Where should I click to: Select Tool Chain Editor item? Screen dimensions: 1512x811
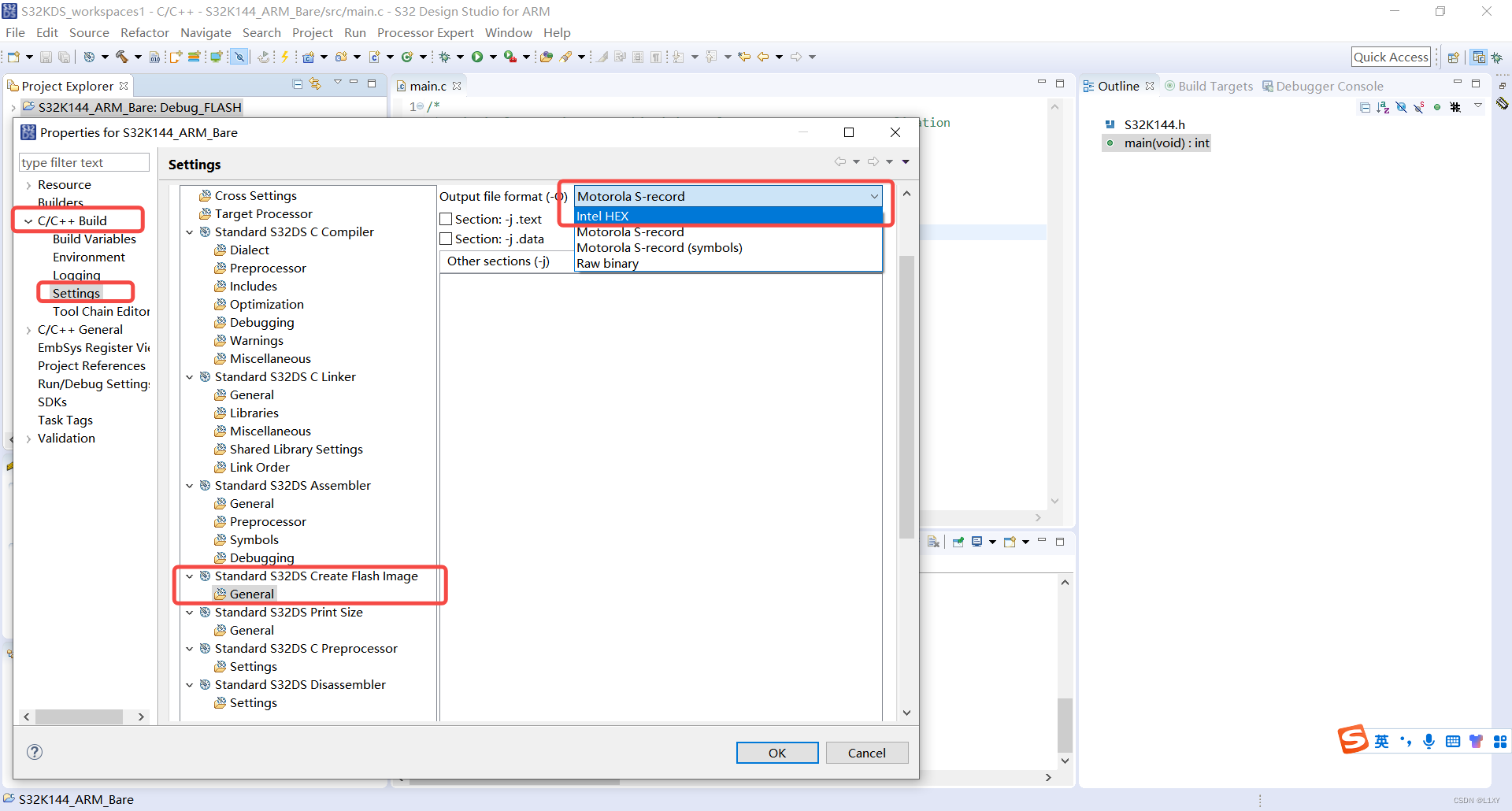tap(101, 311)
